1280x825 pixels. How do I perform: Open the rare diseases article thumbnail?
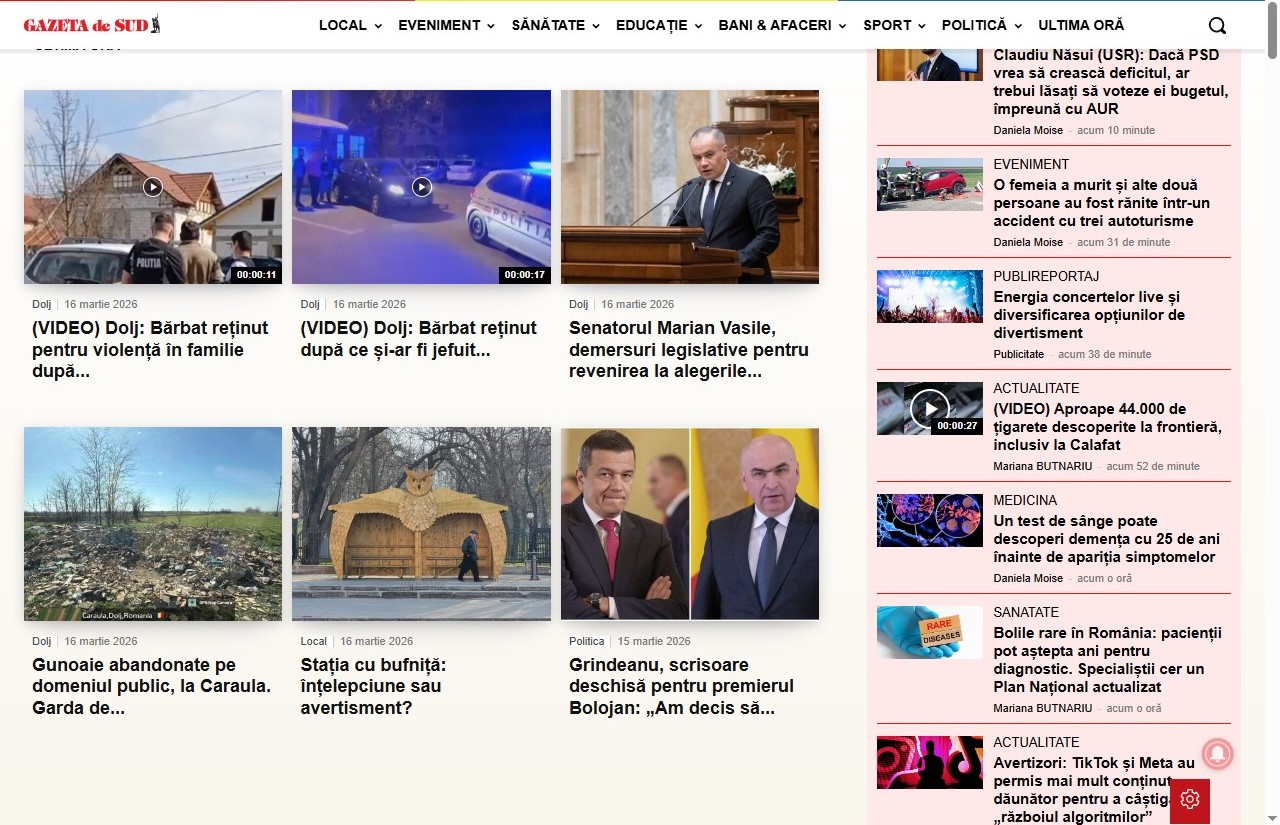pyautogui.click(x=929, y=632)
